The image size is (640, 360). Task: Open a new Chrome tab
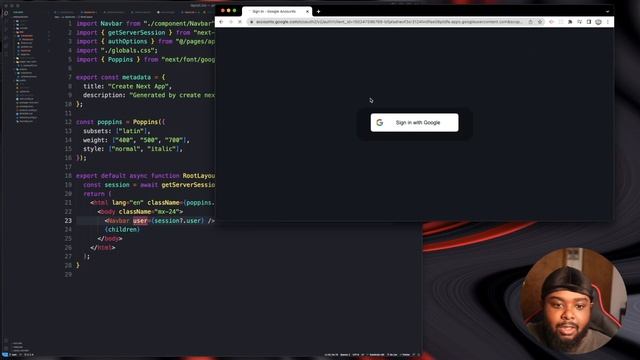[x=318, y=11]
